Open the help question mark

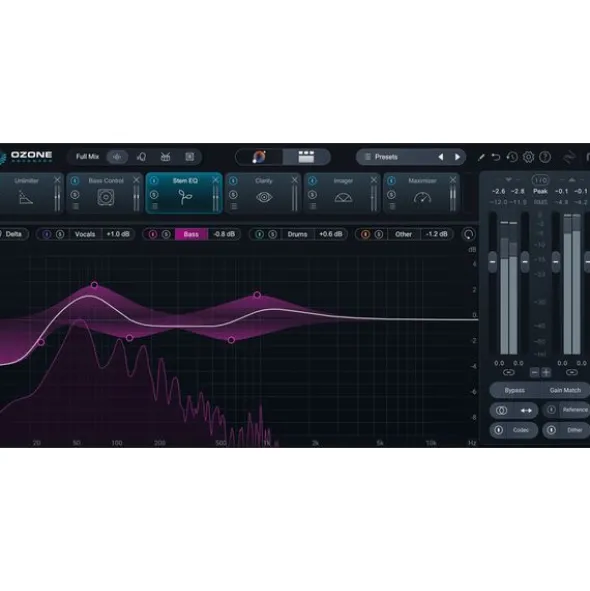[x=545, y=157]
